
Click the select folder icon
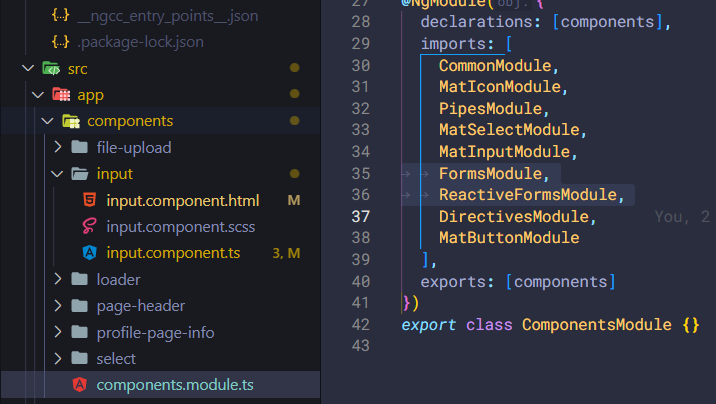(x=80, y=358)
